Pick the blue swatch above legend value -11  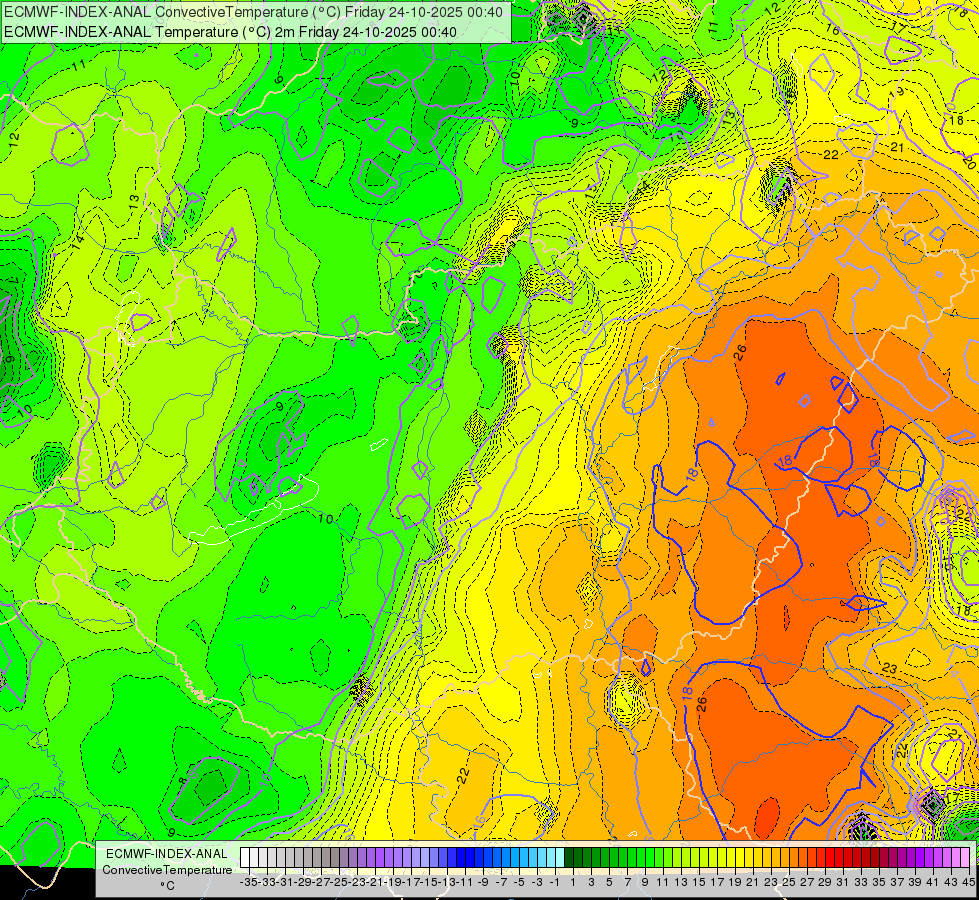click(461, 858)
